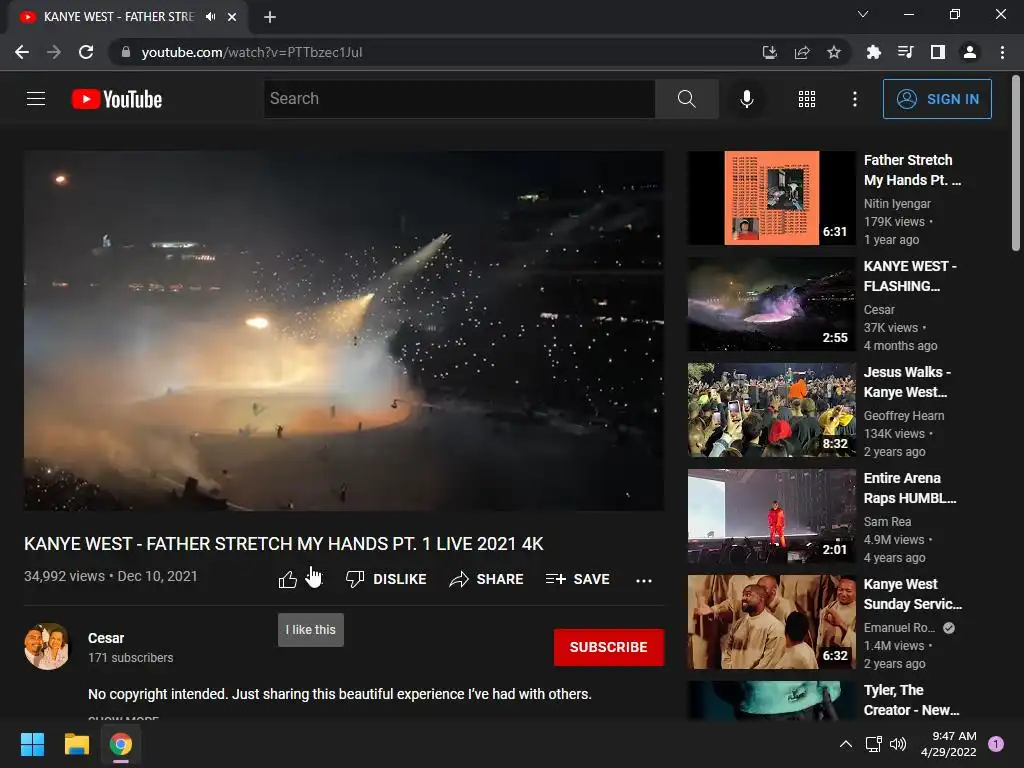Screen dimensions: 1024x768
Task: Click title 'KANYE WEST - FLASHING...'
Action: click(x=910, y=276)
